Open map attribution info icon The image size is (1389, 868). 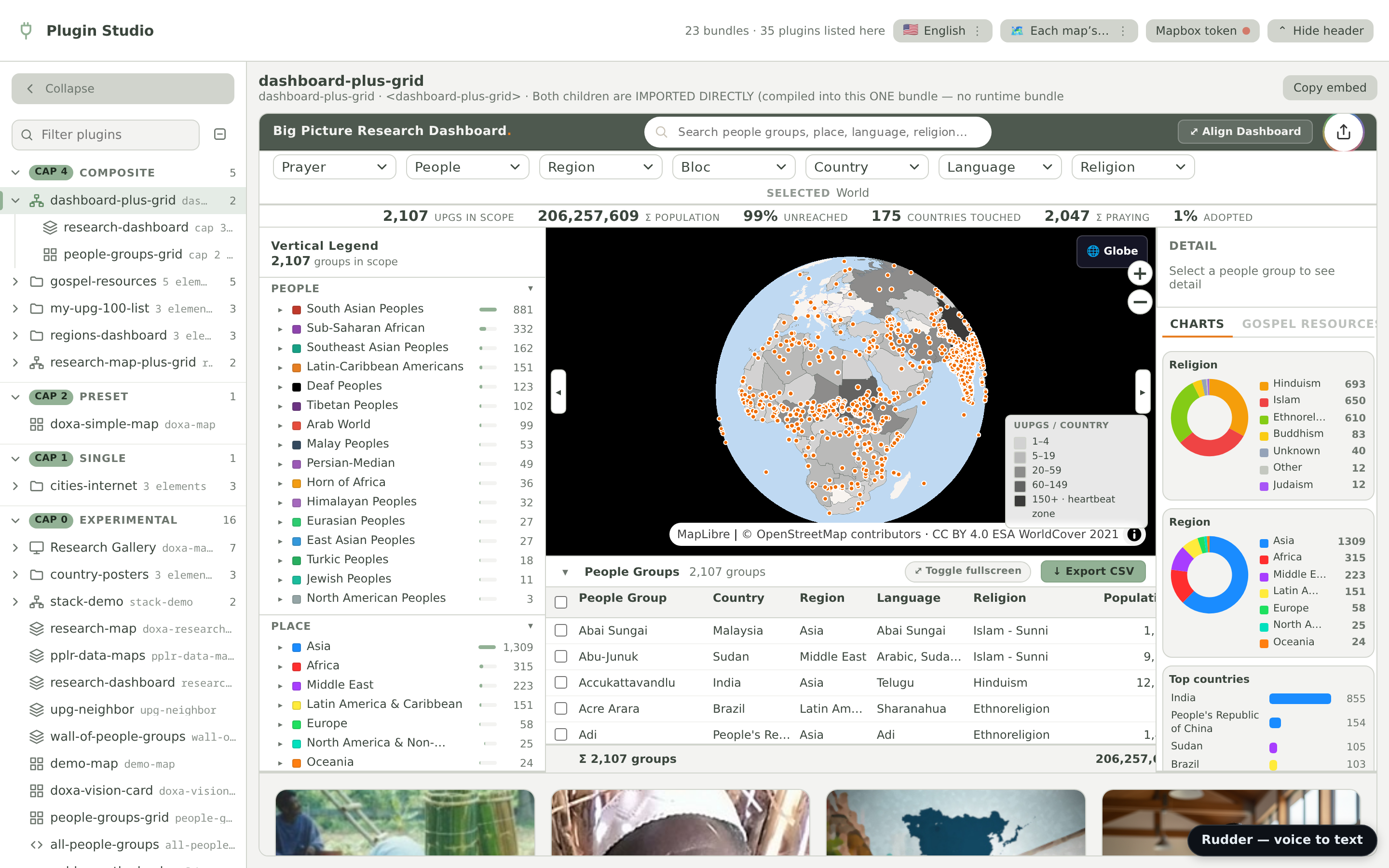(x=1133, y=534)
